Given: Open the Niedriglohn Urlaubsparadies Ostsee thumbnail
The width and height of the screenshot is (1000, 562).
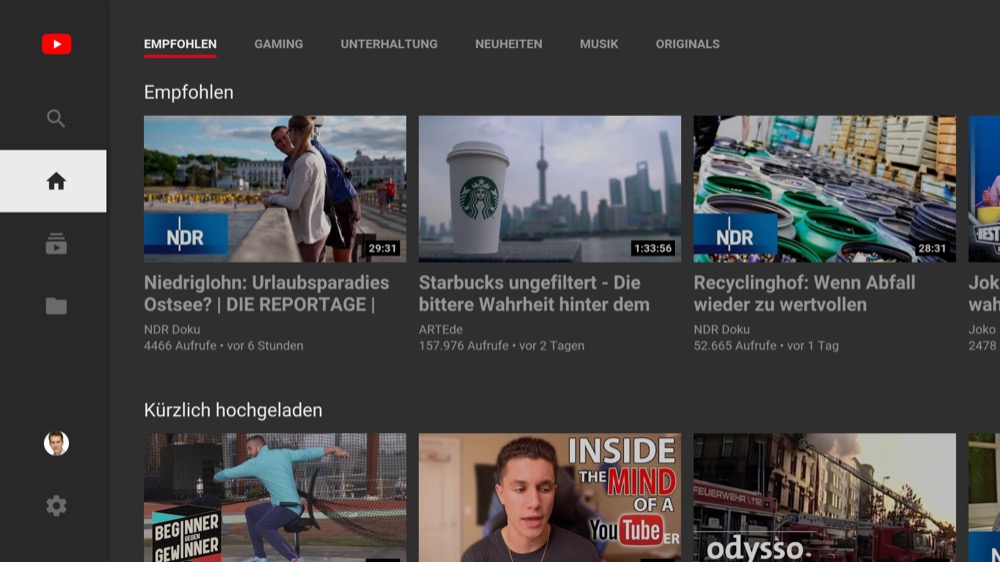Looking at the screenshot, I should click(x=275, y=189).
